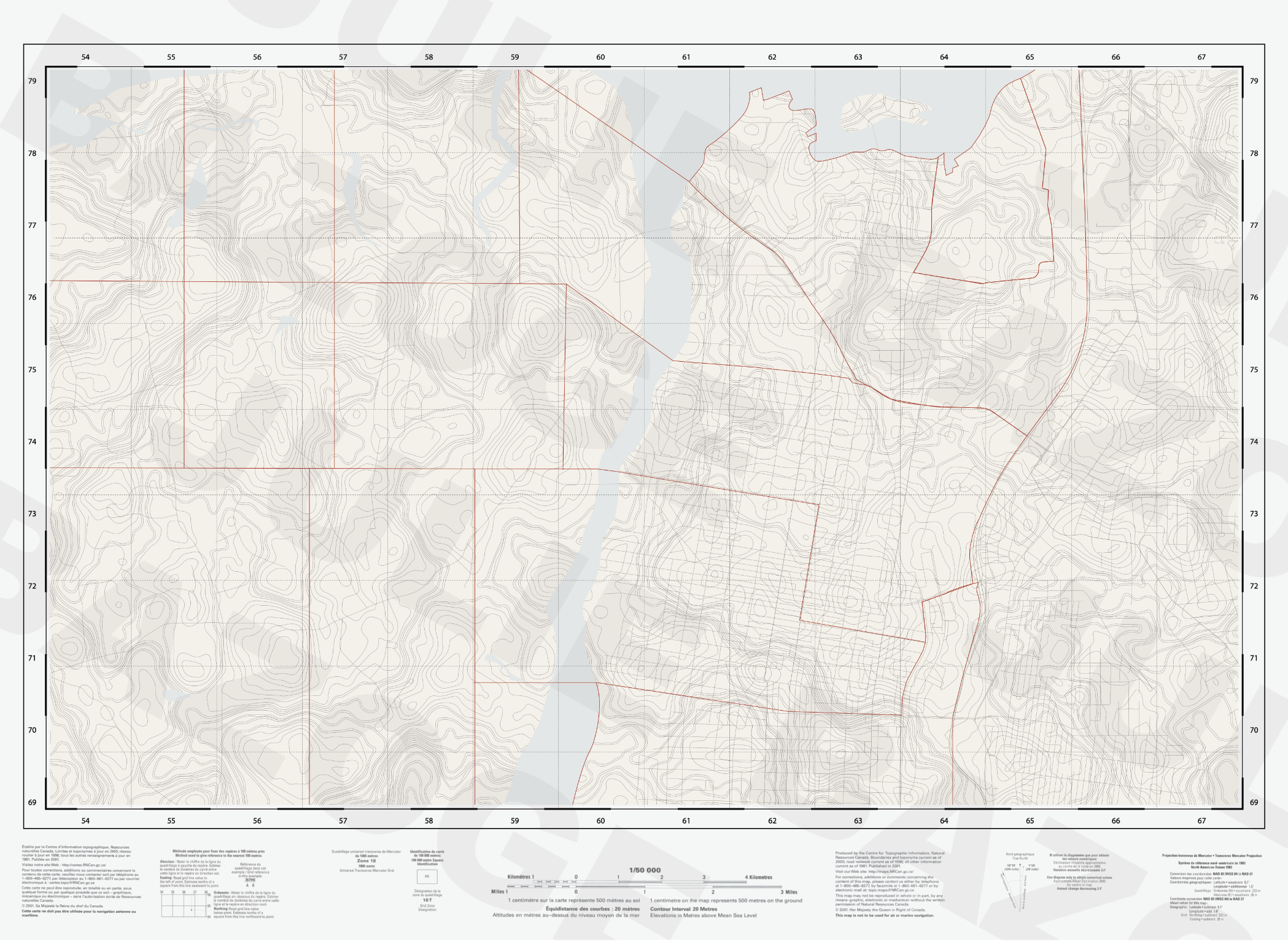
Task: Click easting label 54 on top border
Action: click(85, 57)
